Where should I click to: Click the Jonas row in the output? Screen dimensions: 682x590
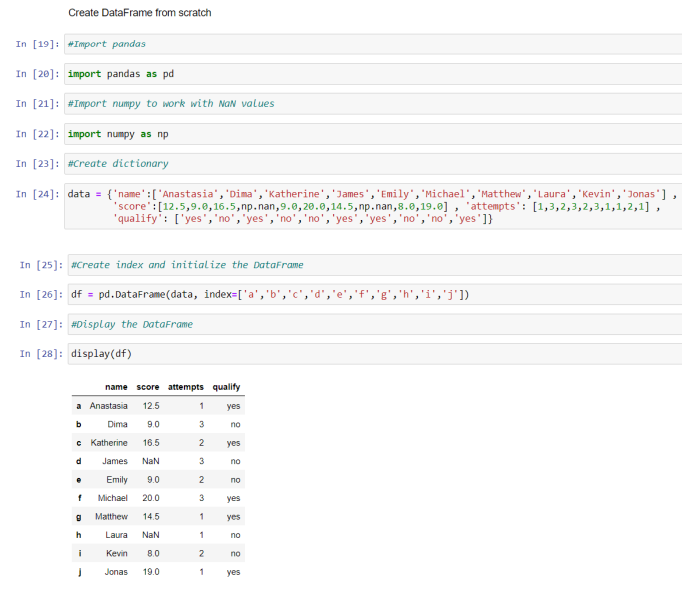coord(158,572)
